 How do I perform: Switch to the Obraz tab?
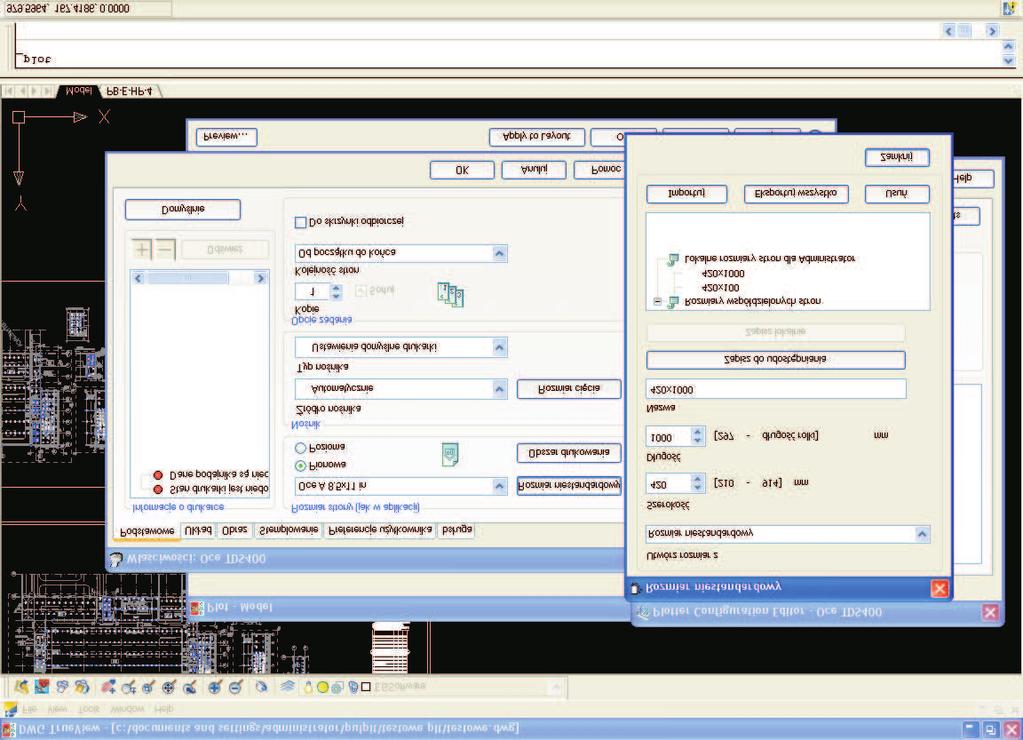(x=234, y=531)
